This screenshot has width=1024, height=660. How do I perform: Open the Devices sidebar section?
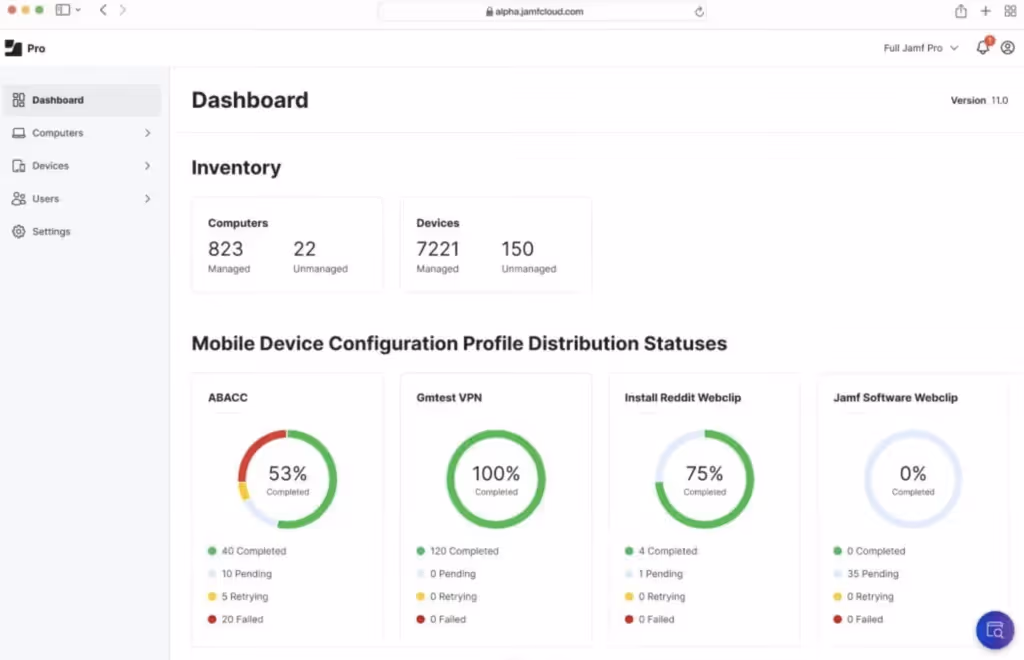(82, 166)
